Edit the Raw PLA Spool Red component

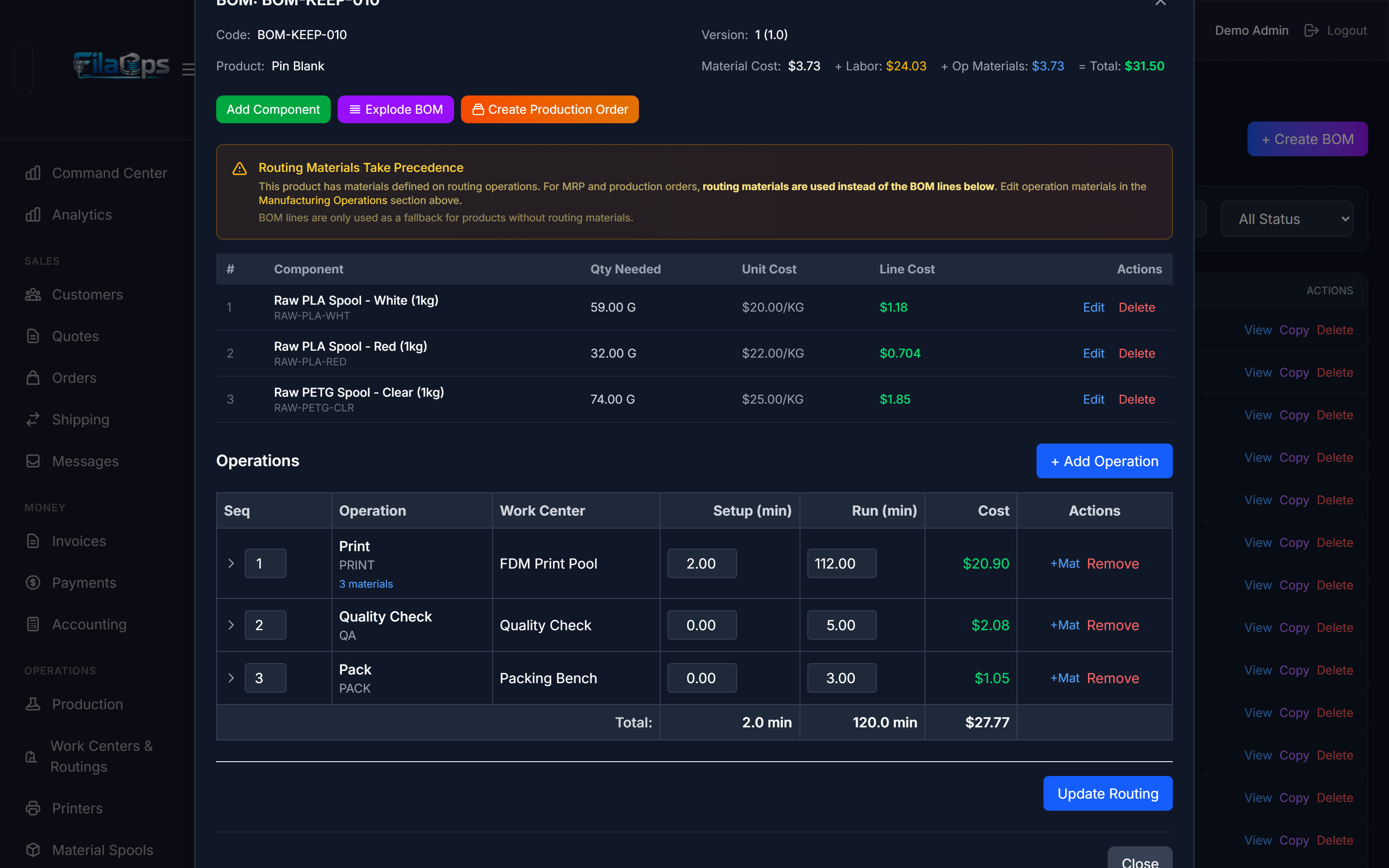[1093, 353]
